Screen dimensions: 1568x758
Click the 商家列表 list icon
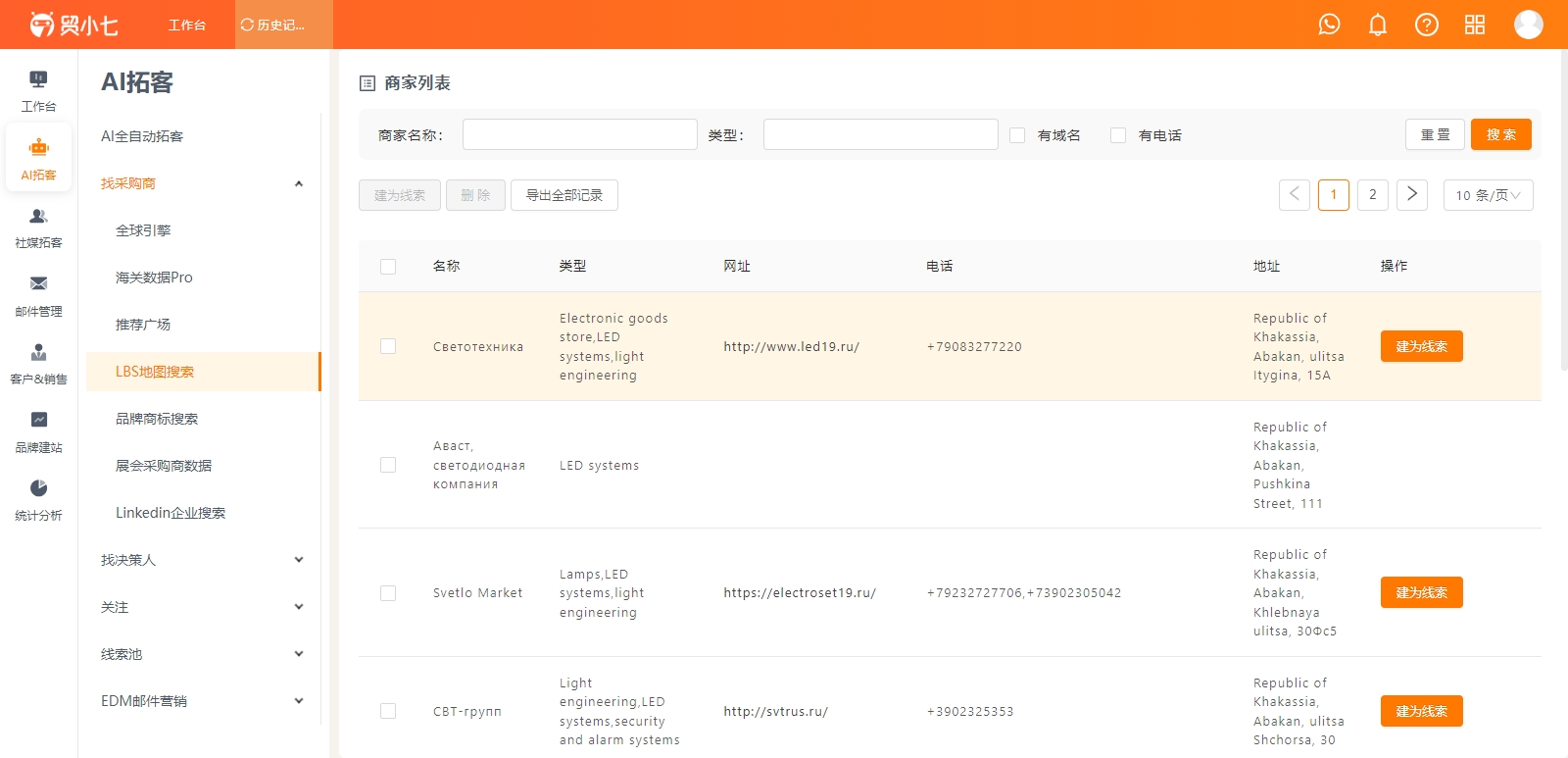[x=367, y=83]
